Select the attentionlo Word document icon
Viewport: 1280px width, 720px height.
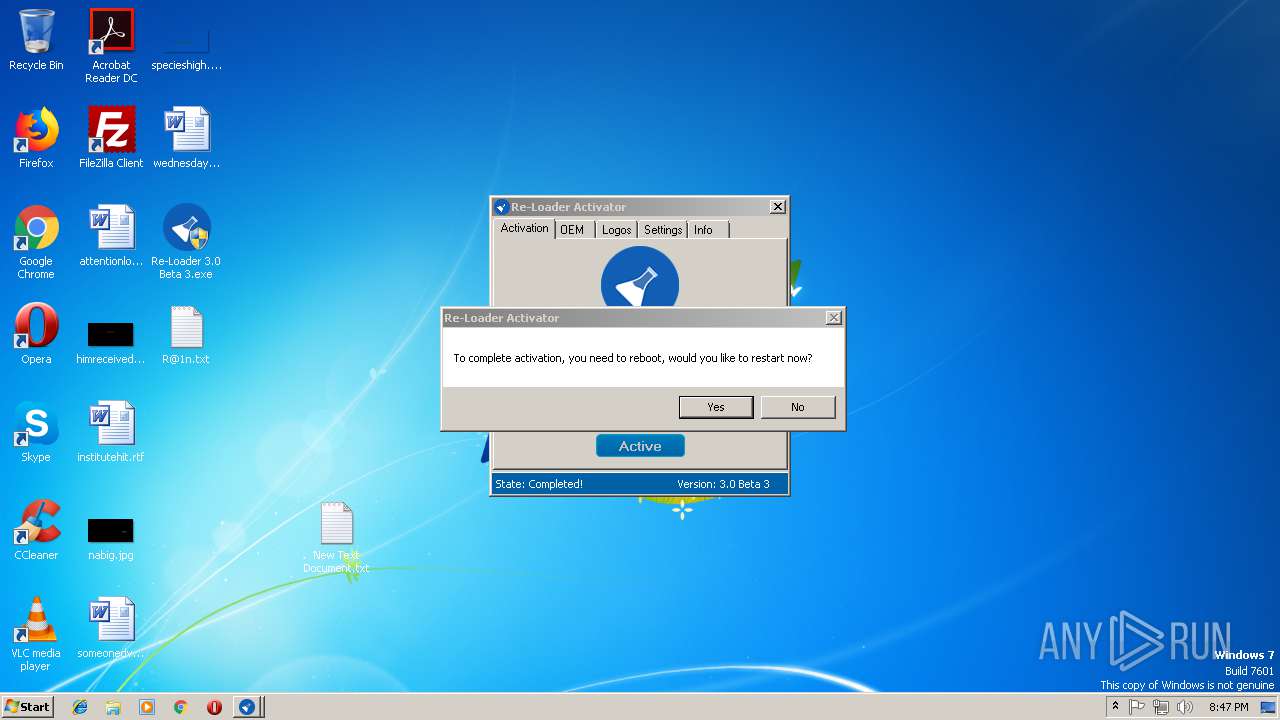coord(111,237)
